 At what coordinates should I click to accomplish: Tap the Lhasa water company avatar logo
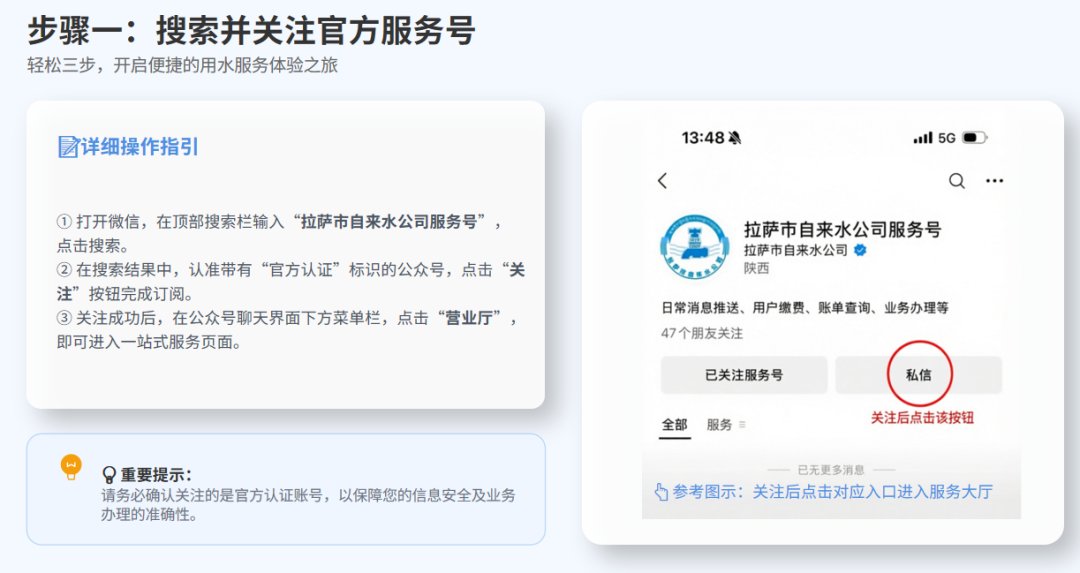(694, 247)
